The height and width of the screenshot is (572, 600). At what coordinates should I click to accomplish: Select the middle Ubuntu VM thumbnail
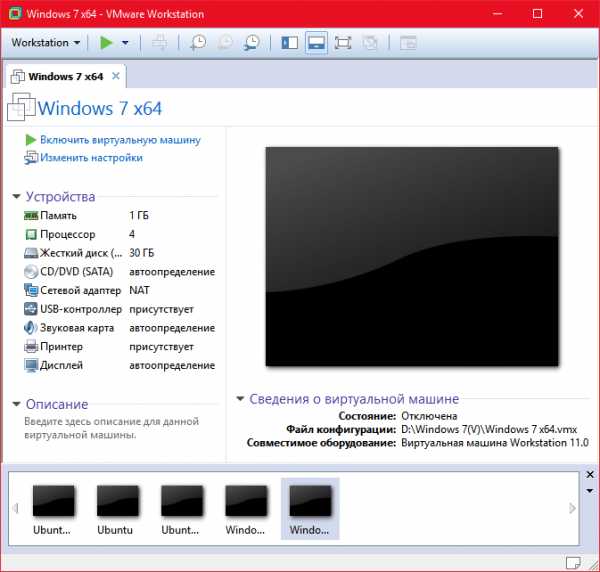click(116, 507)
